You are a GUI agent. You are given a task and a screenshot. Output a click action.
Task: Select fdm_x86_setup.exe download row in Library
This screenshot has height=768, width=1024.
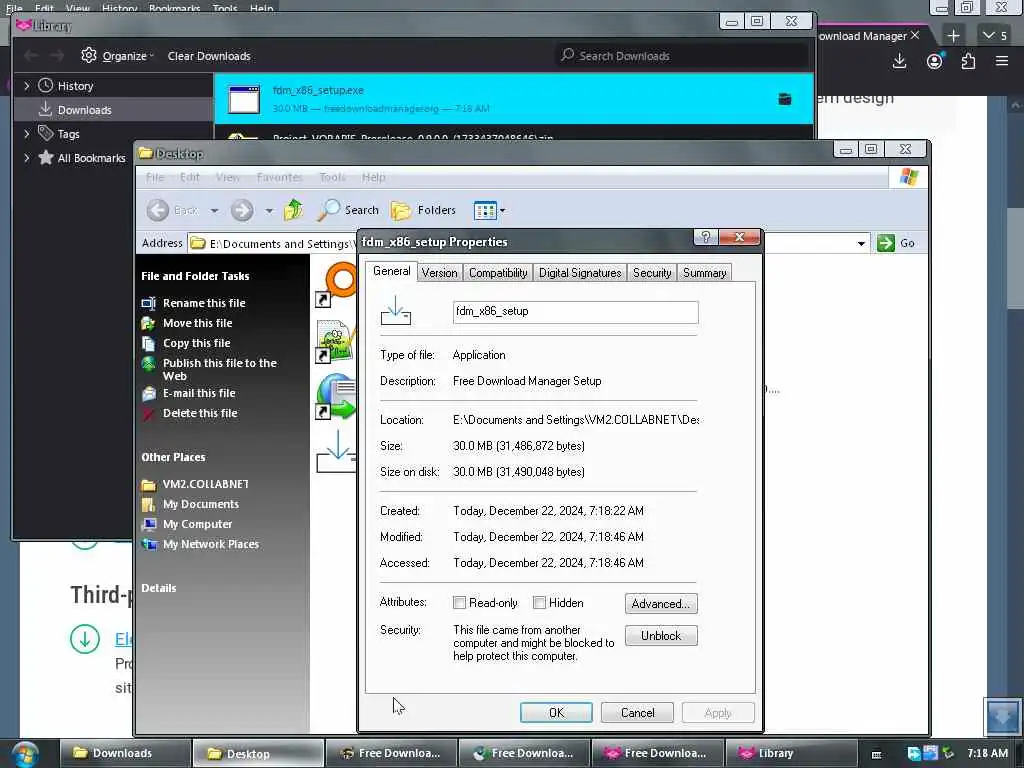(x=514, y=99)
